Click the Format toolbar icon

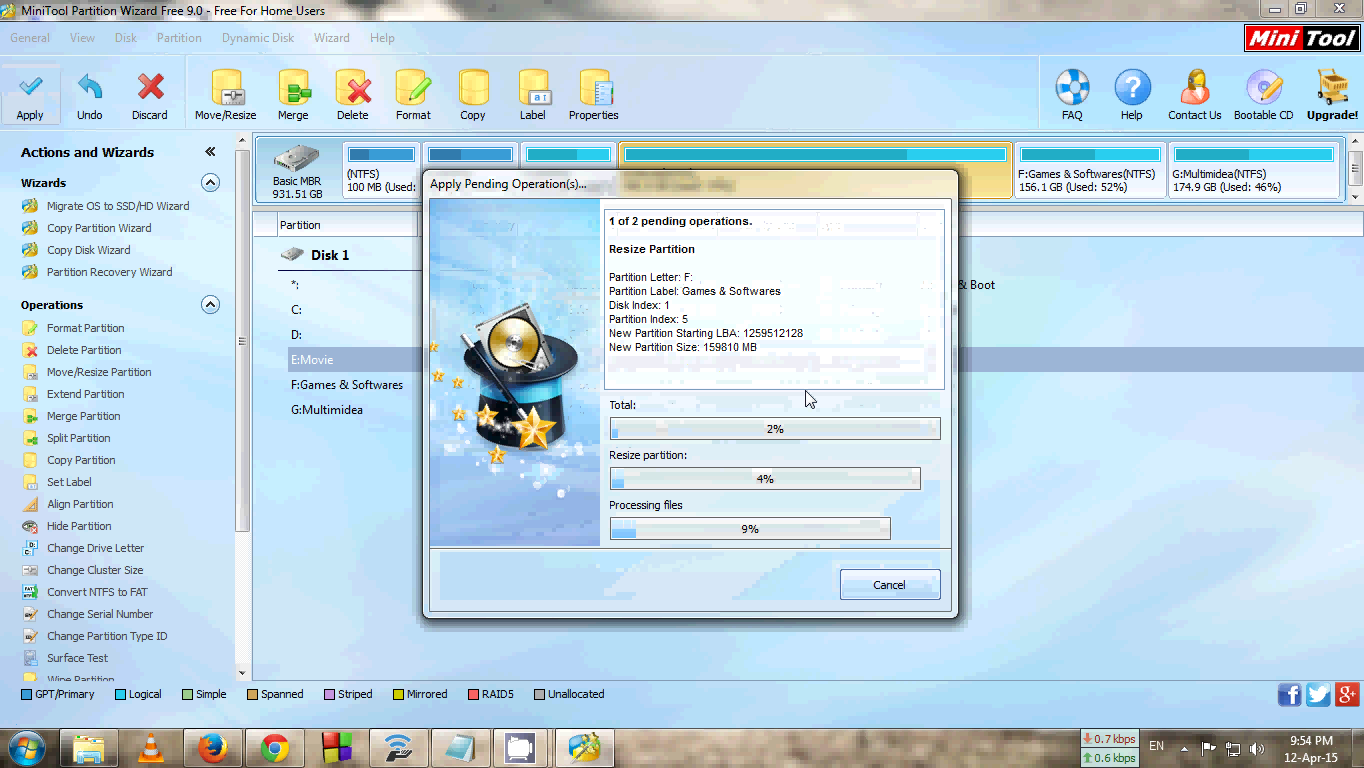pyautogui.click(x=413, y=89)
